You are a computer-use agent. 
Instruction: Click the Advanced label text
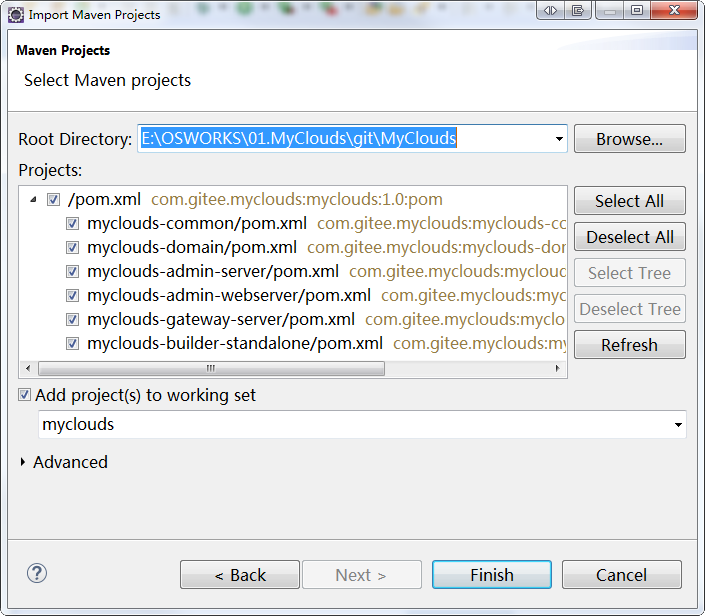tap(71, 462)
